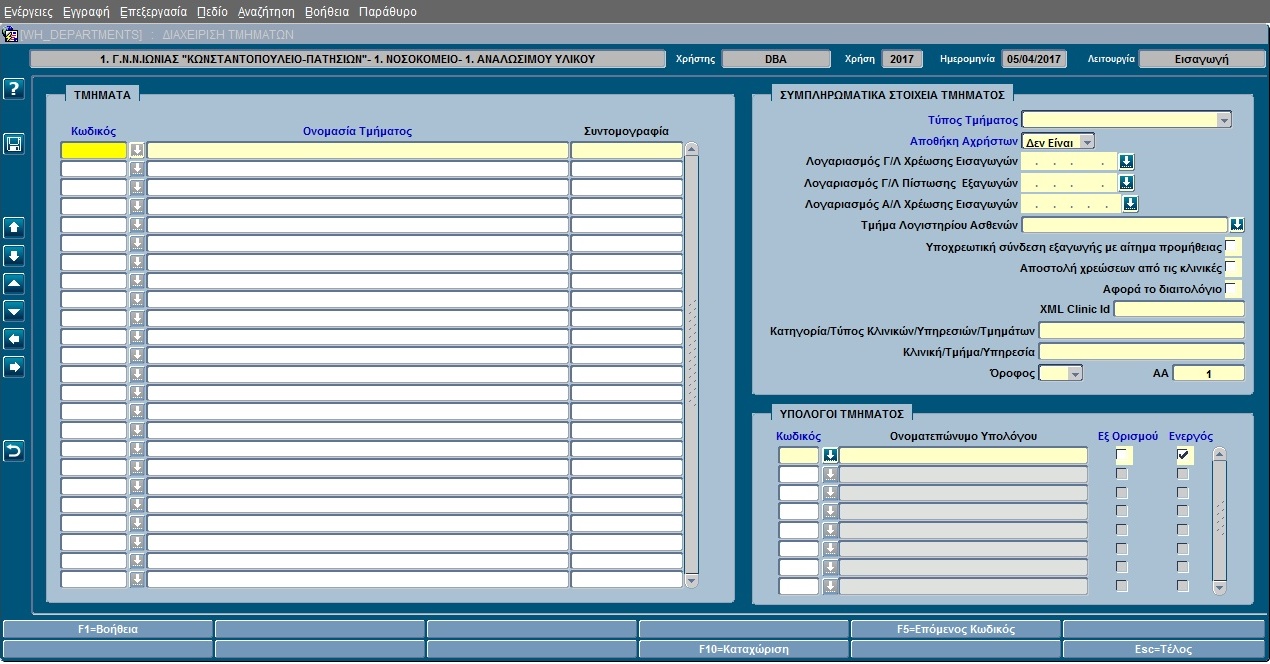Focus Λογαριασμός Γ/Λ Πίστωσης Εξαγωγών account field
Image resolution: width=1270 pixels, height=664 pixels.
(x=1069, y=183)
